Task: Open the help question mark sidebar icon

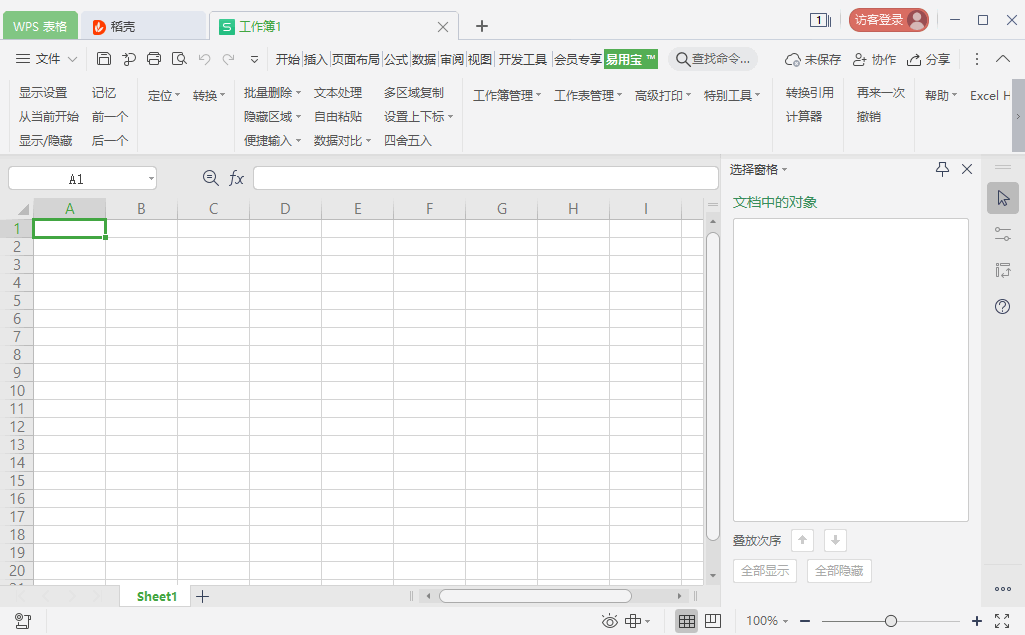Action: pyautogui.click(x=1003, y=306)
